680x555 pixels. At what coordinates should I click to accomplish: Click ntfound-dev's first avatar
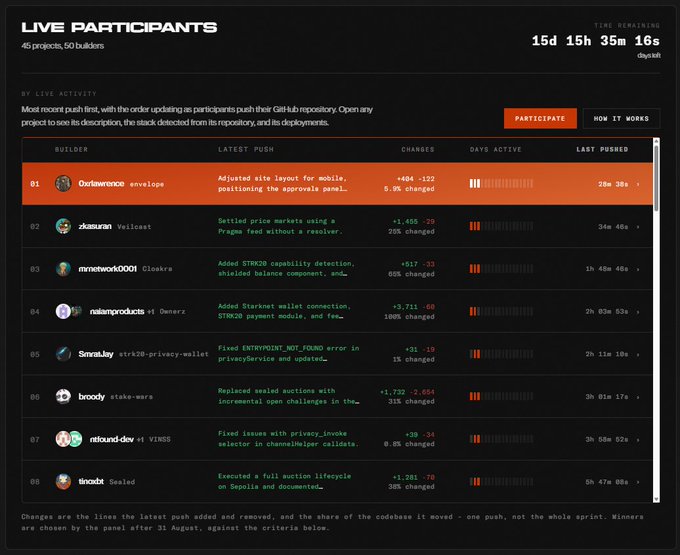pyautogui.click(x=63, y=439)
